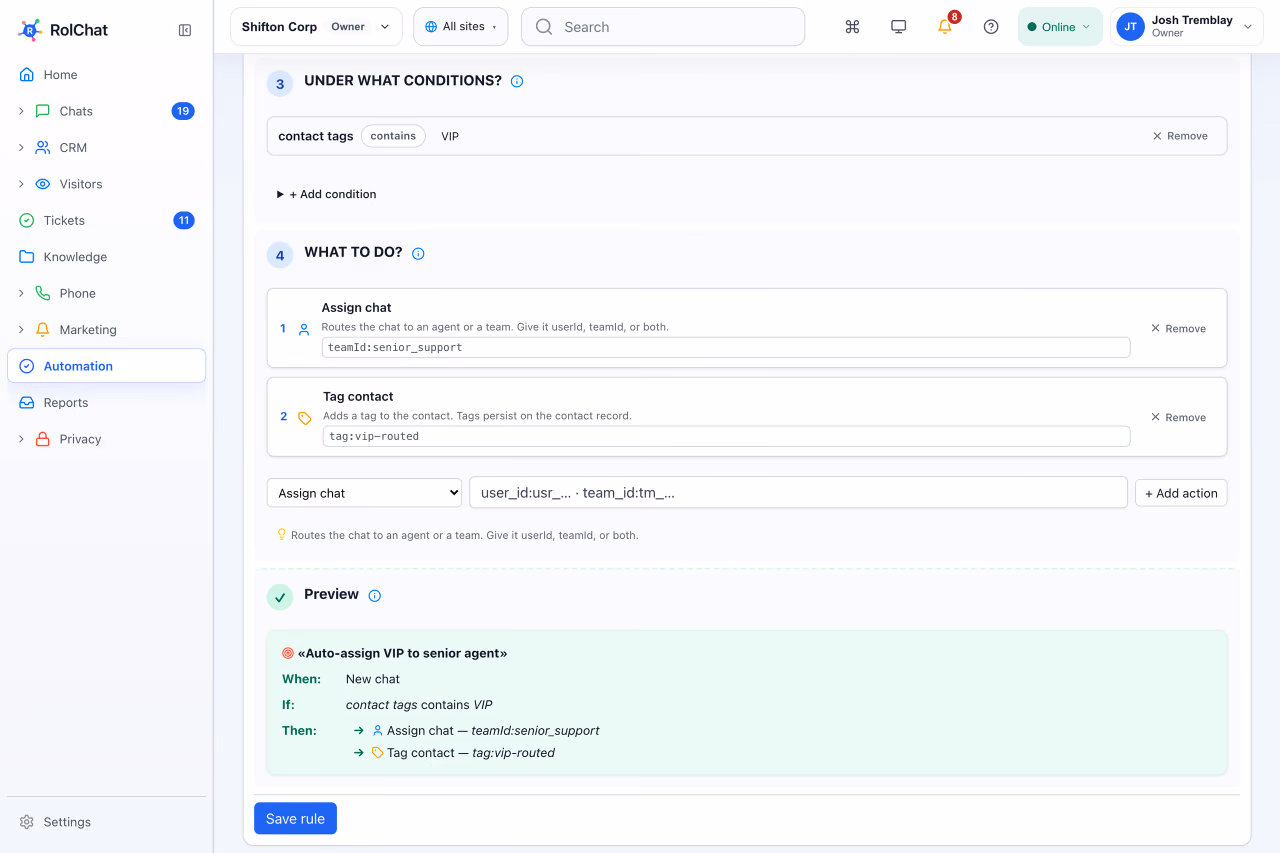This screenshot has width=1280, height=853.
Task: Open notifications bell with 8 badge
Action: (945, 27)
